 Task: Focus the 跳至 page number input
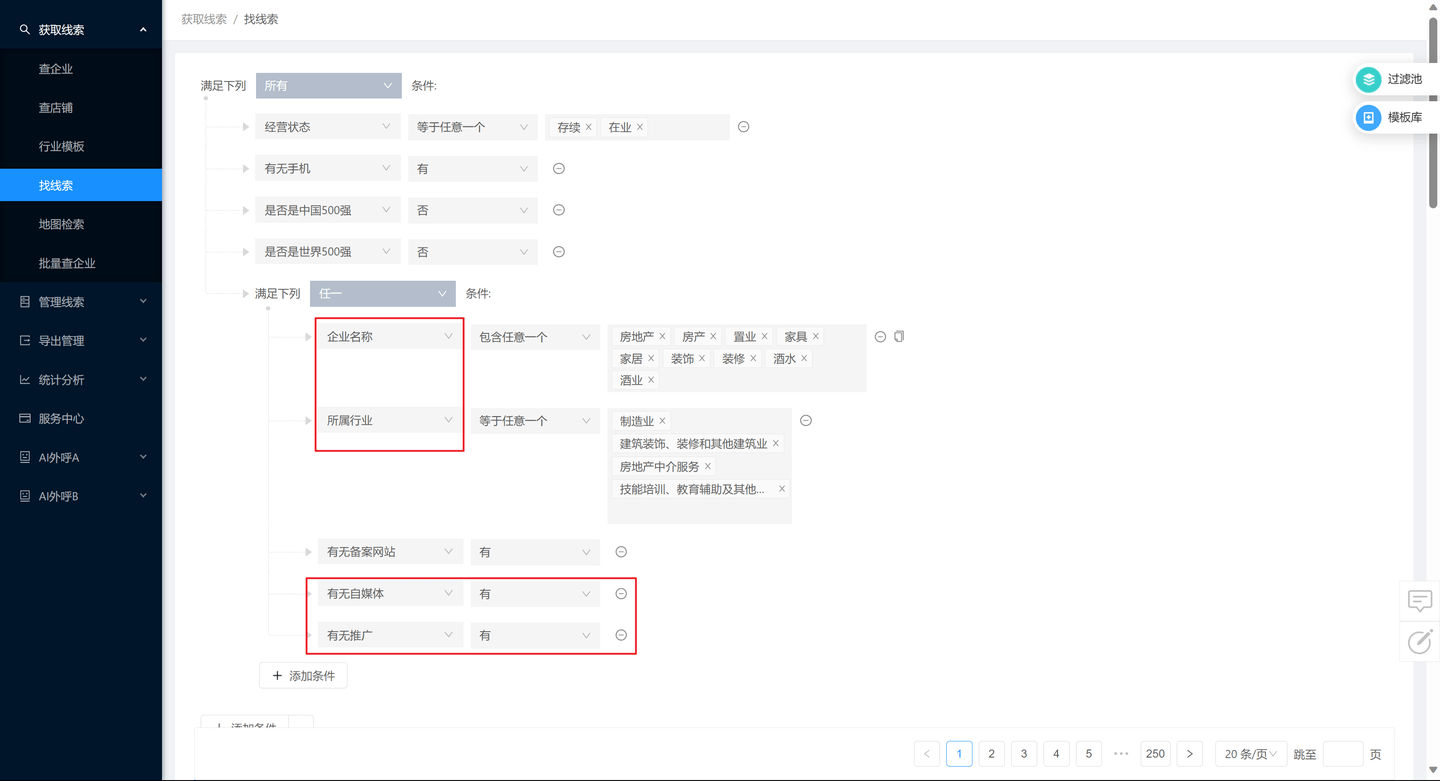tap(1343, 754)
